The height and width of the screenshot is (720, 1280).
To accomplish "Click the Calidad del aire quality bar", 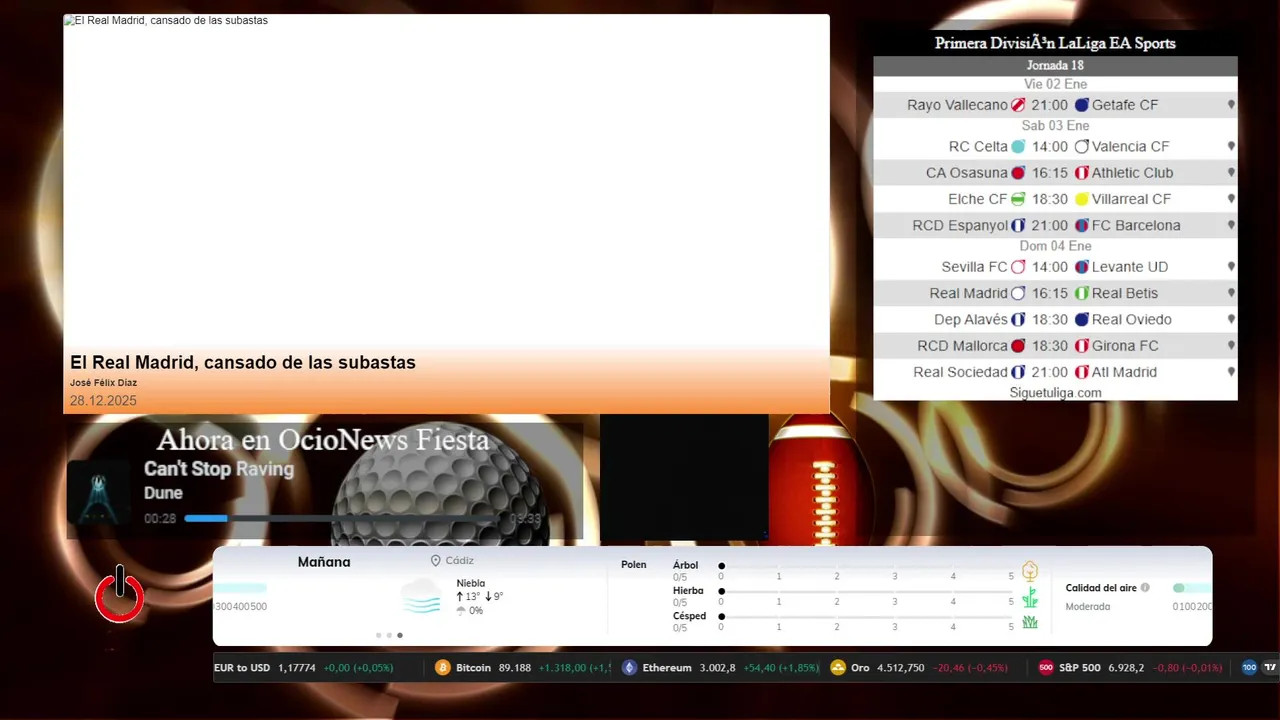I will tap(1192, 588).
